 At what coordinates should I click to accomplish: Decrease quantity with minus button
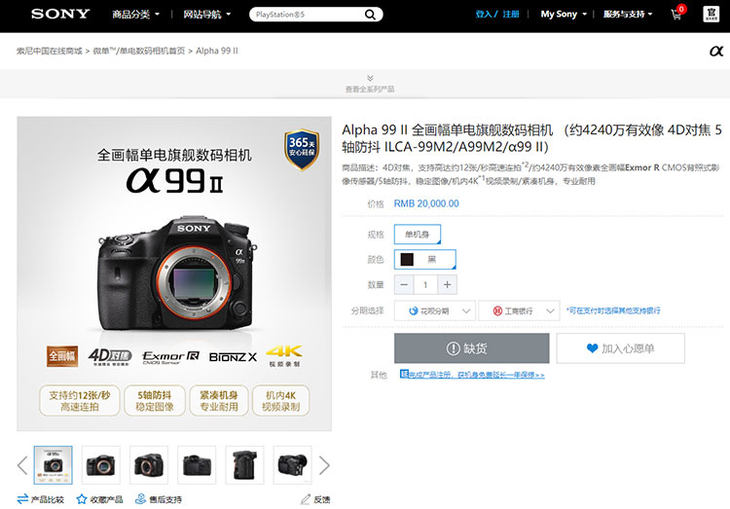(404, 285)
